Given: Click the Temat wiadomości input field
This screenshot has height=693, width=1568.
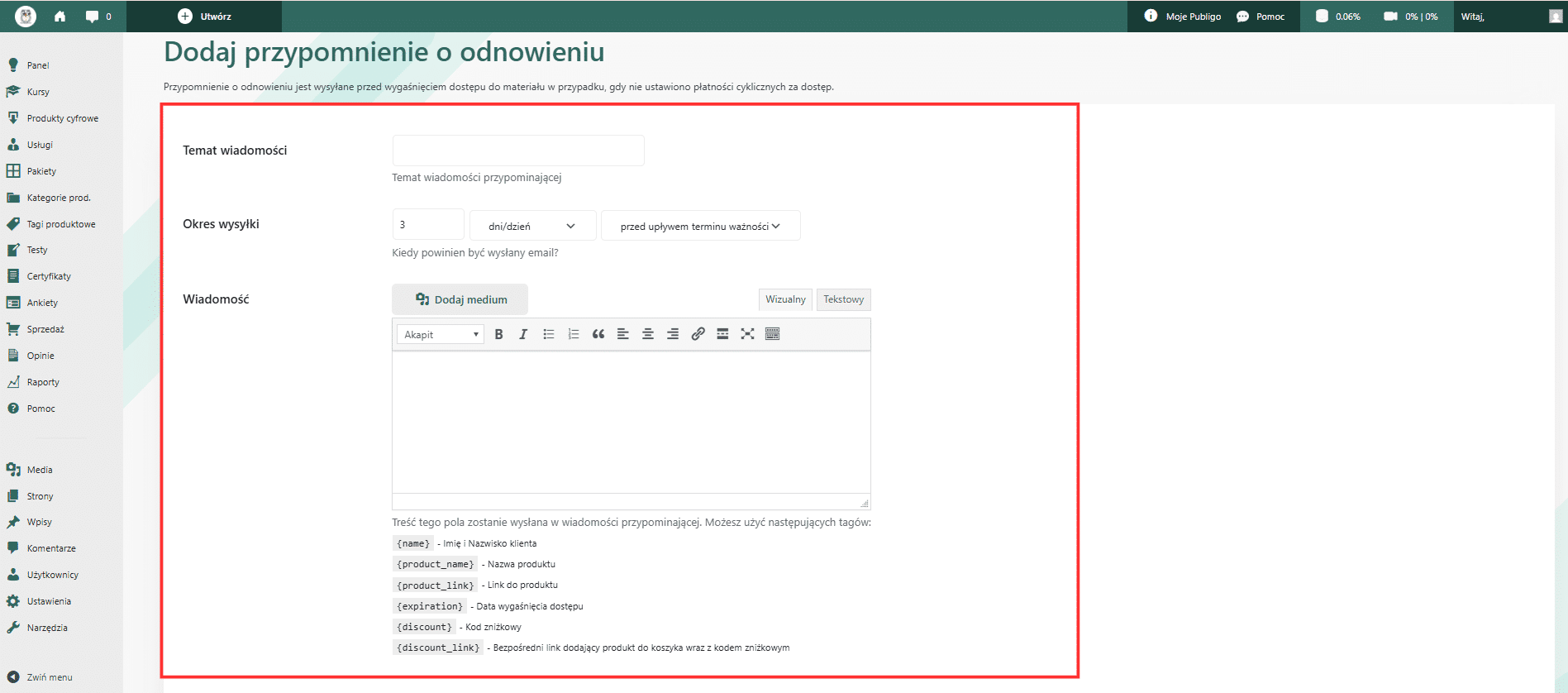Looking at the screenshot, I should 518,151.
